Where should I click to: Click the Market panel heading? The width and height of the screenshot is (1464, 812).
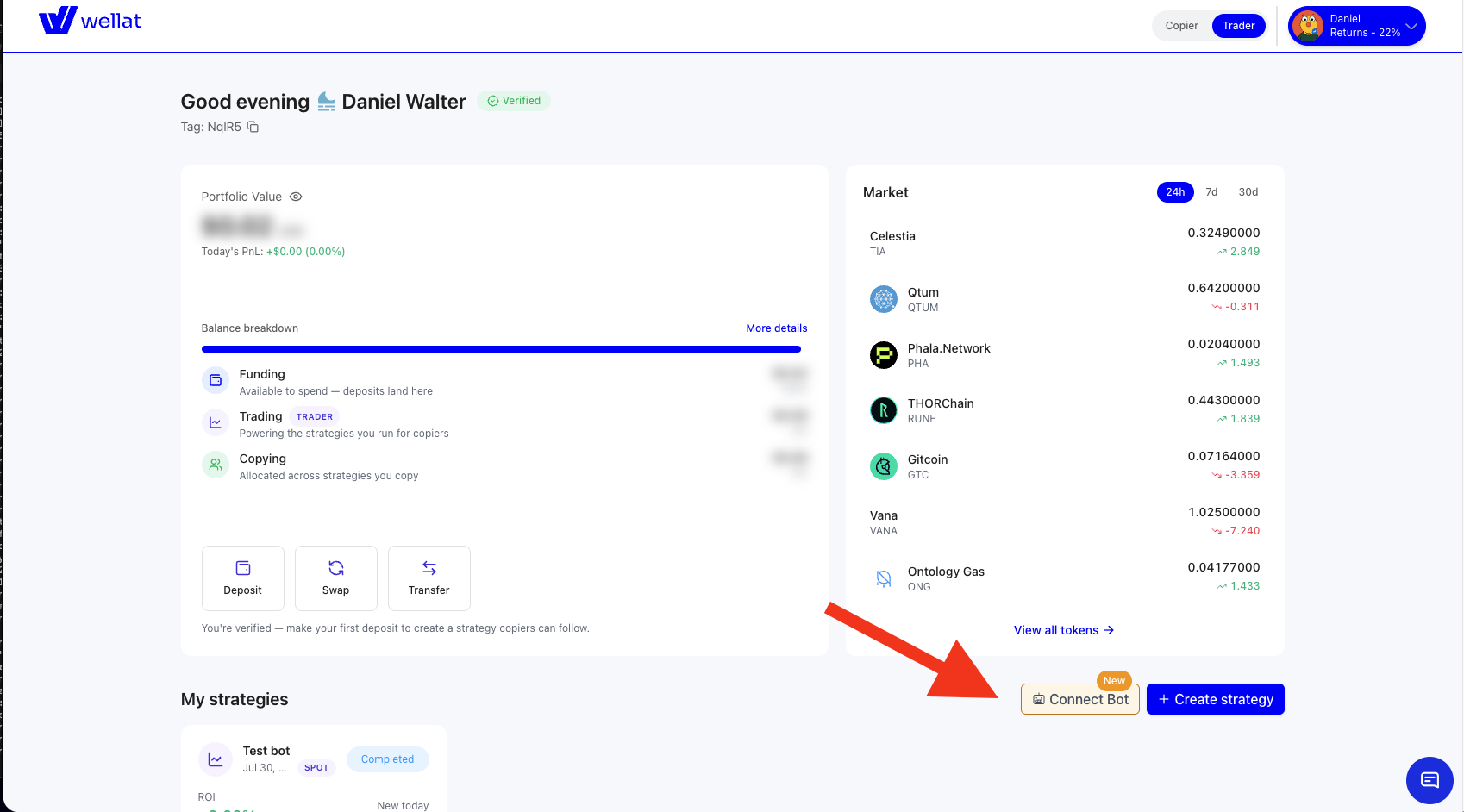coord(885,192)
